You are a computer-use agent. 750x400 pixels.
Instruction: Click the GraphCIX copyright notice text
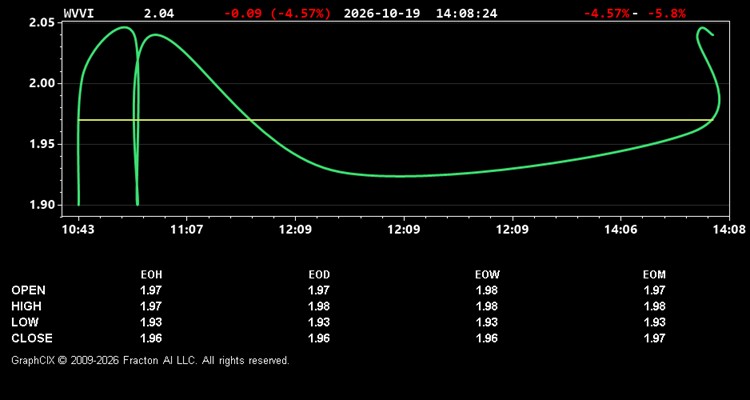pos(150,360)
